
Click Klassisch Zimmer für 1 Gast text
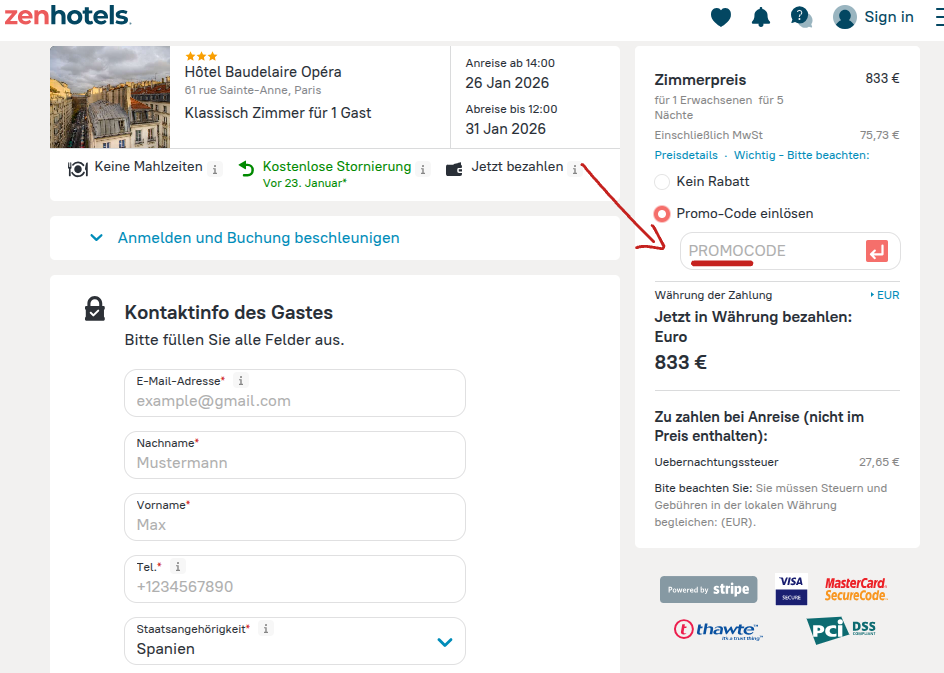278,113
